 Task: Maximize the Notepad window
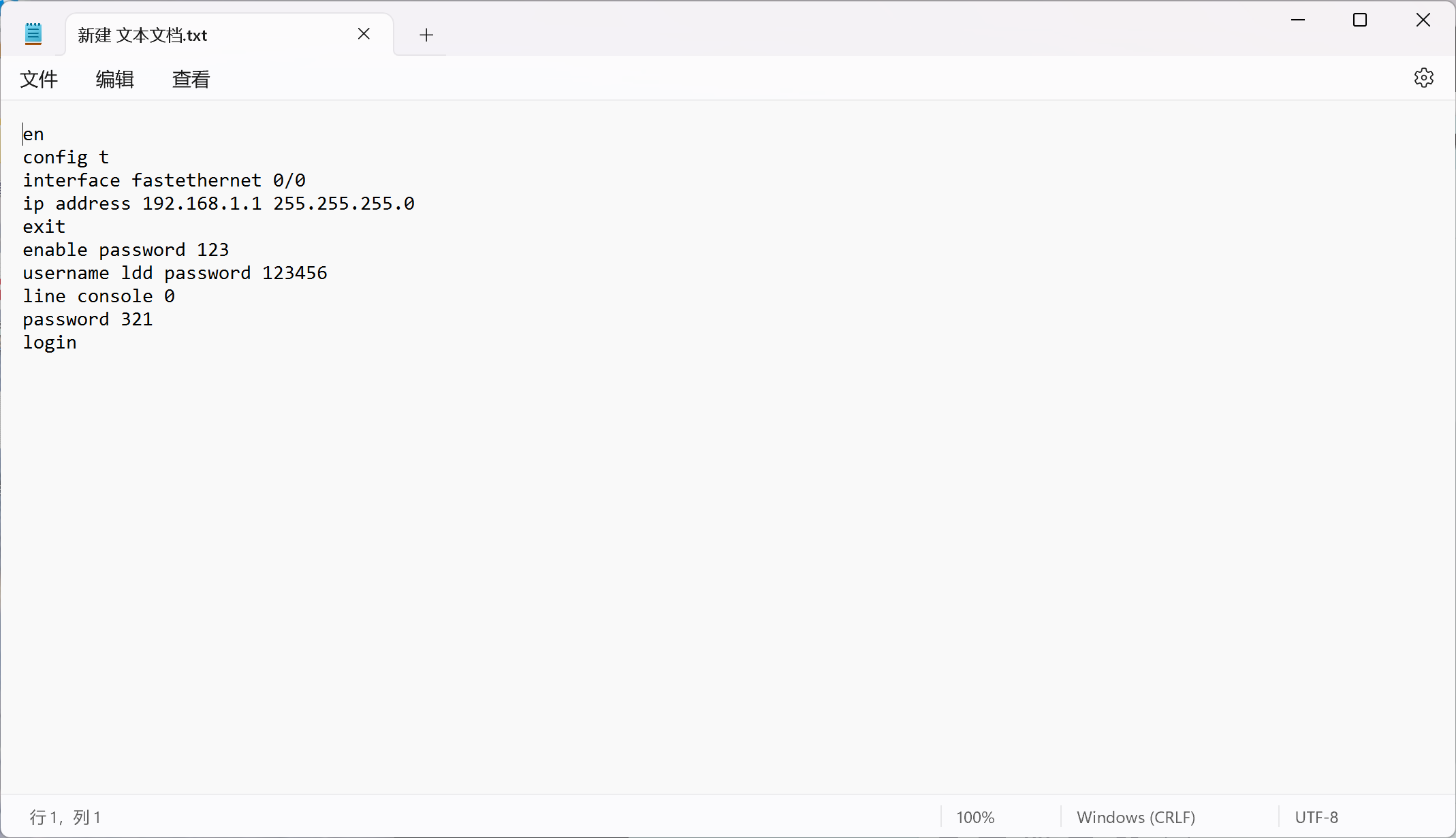click(x=1359, y=20)
